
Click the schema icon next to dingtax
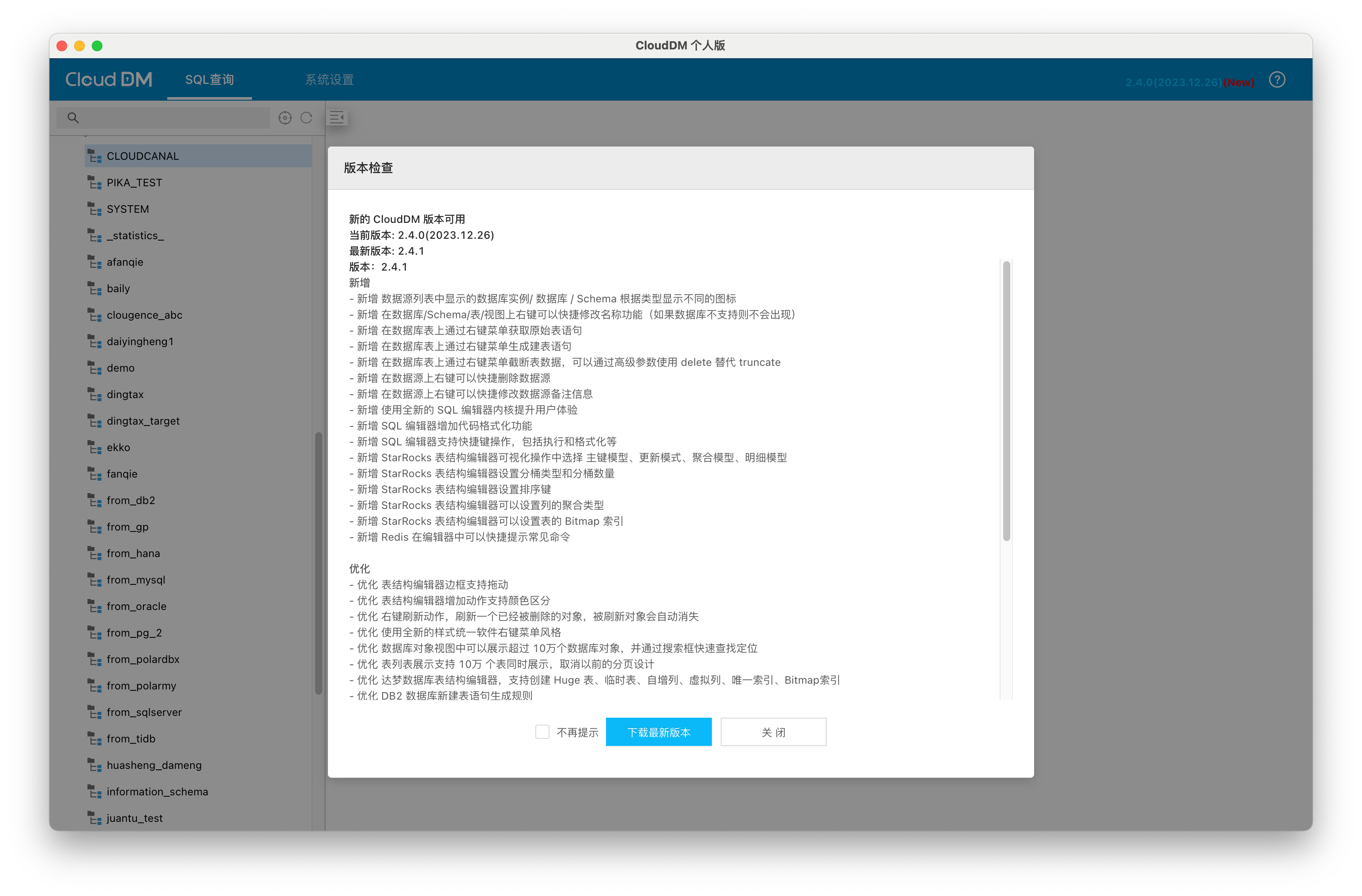click(x=94, y=394)
